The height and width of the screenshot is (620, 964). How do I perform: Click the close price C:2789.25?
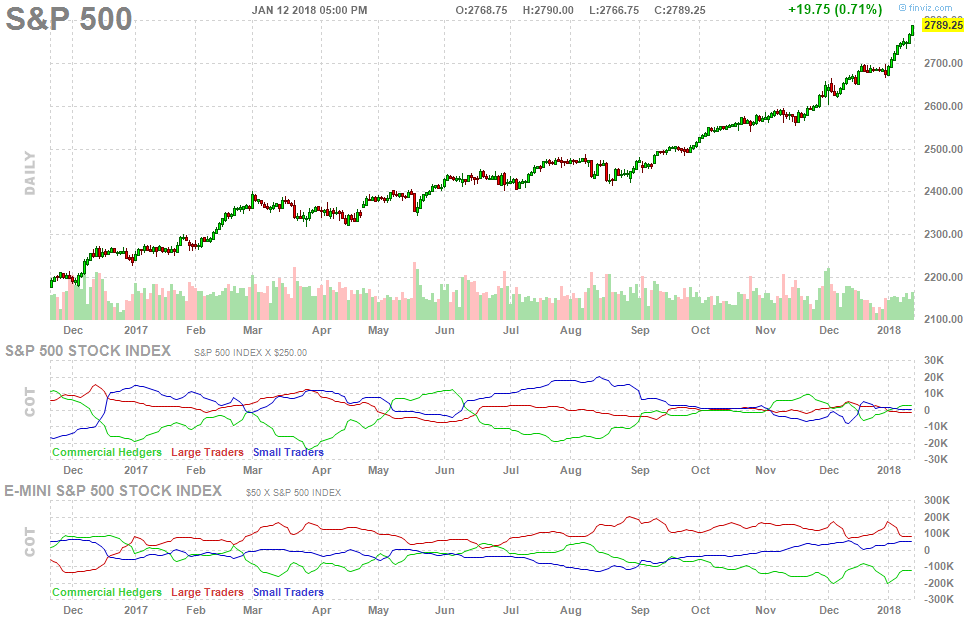tap(679, 10)
